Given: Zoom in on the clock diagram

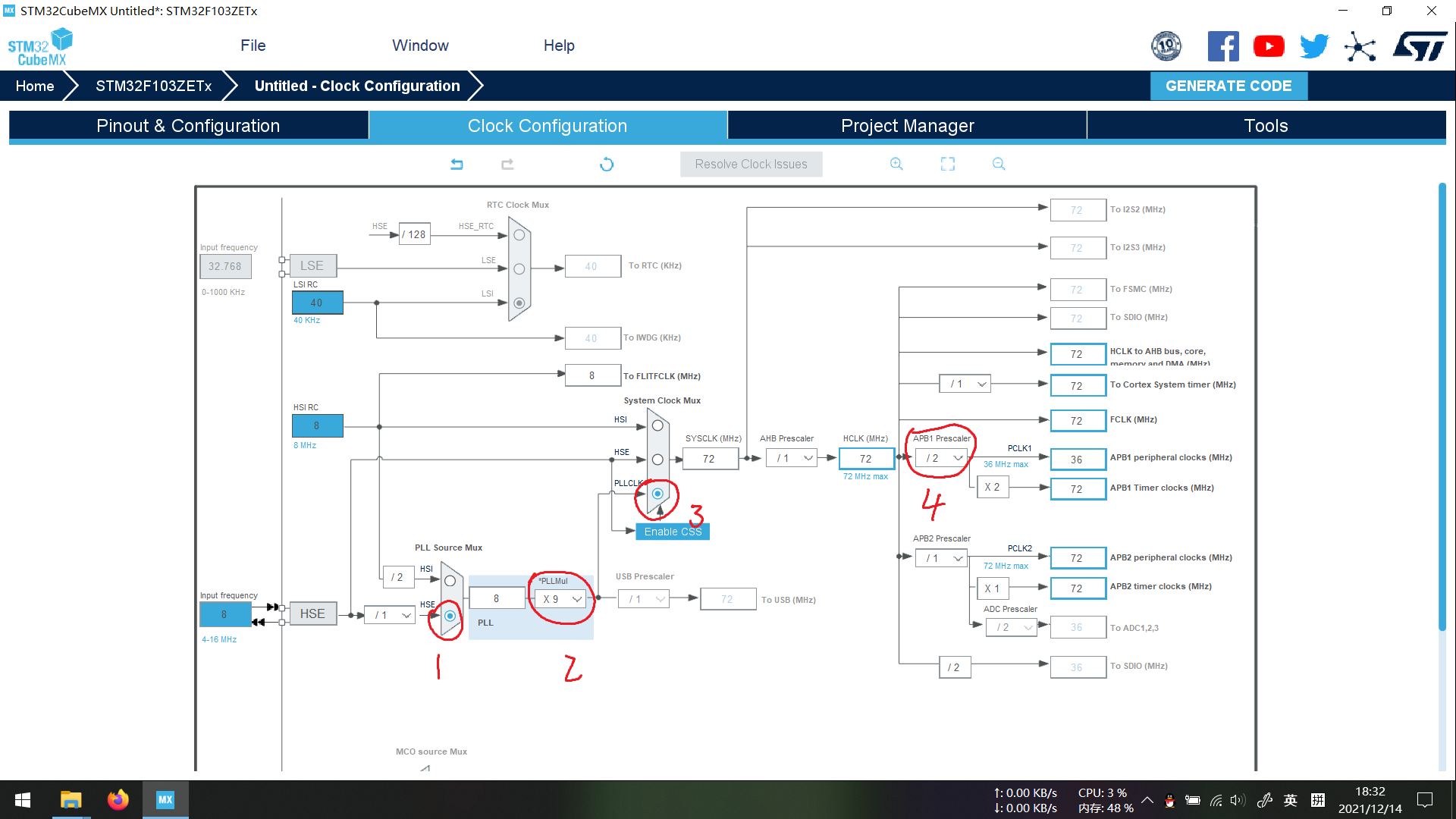Looking at the screenshot, I should 896,164.
